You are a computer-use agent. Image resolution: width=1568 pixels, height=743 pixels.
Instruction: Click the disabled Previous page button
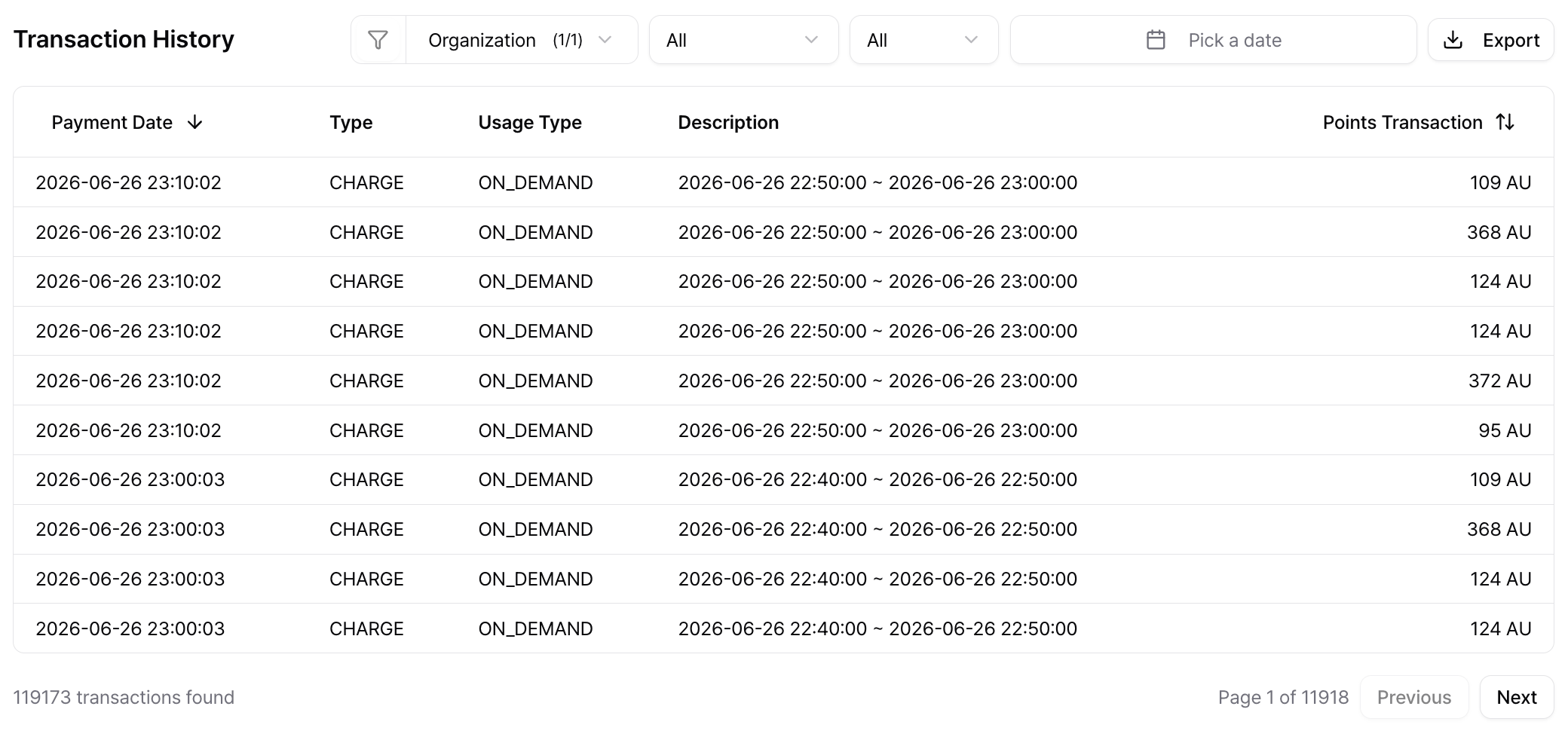coord(1414,697)
